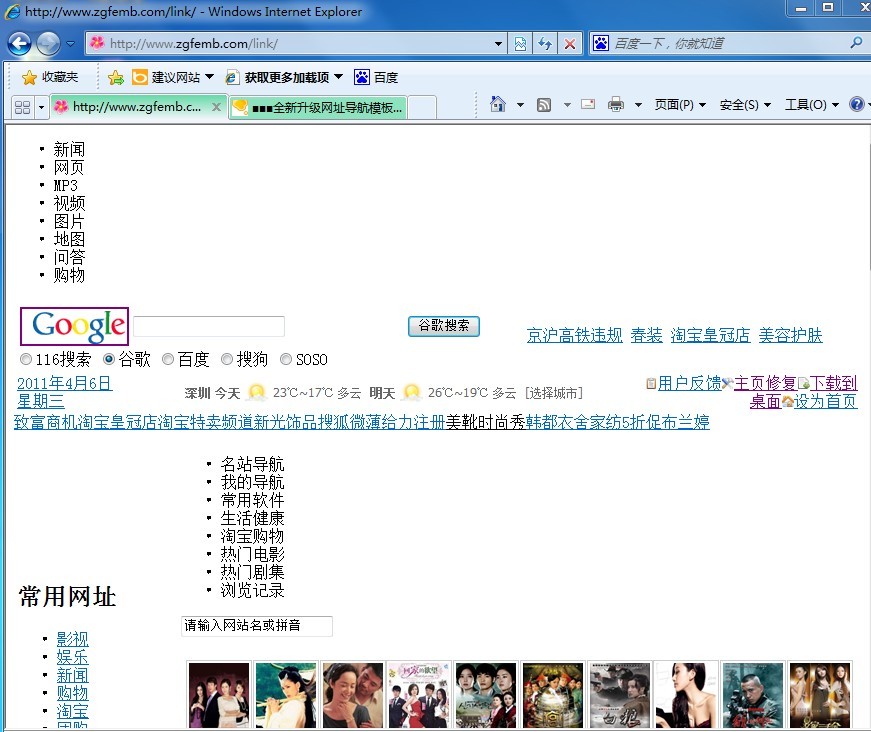Click the 名站导航 list item

click(252, 464)
